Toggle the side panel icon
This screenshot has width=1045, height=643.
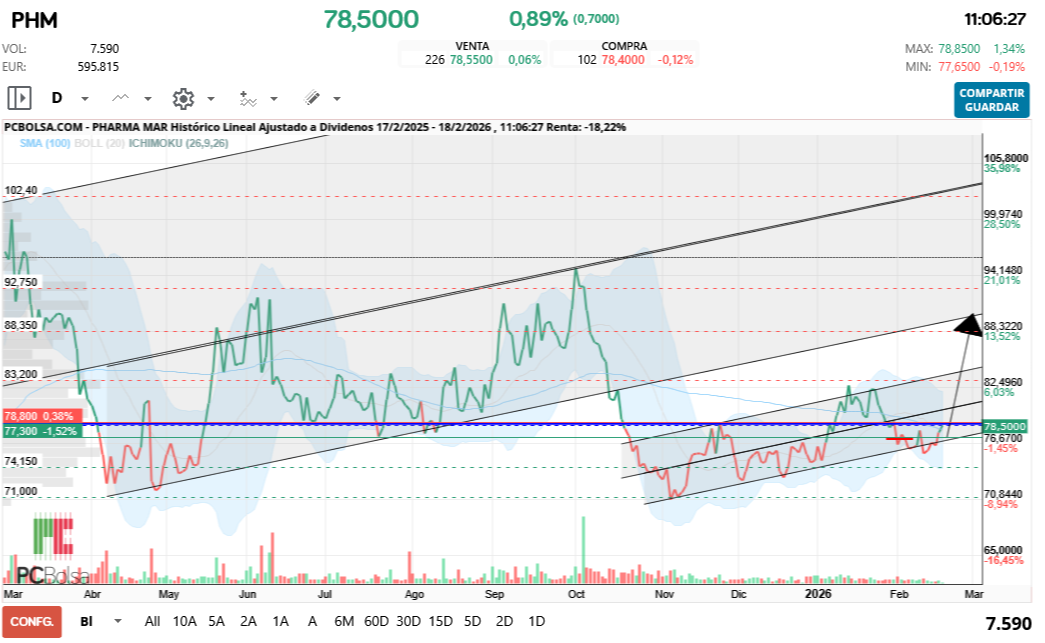click(x=20, y=98)
